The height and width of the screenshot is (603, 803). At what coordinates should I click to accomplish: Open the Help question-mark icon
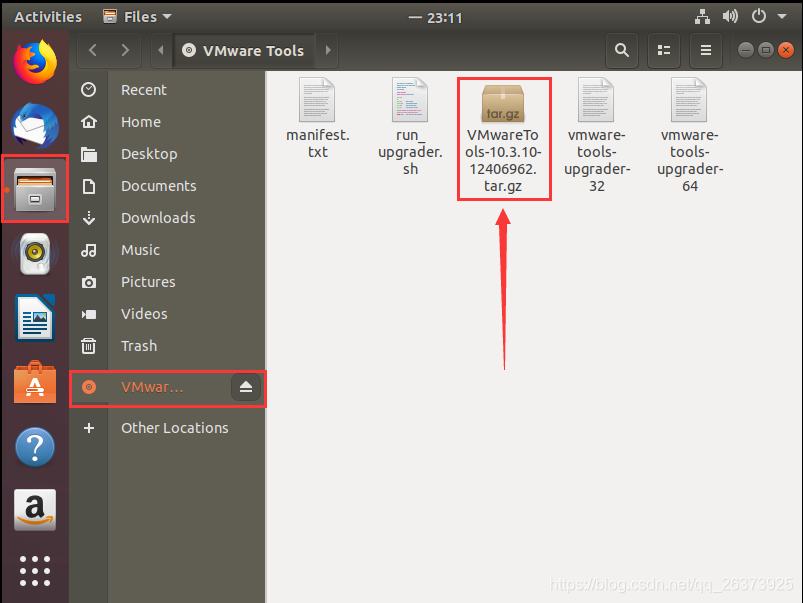coord(35,447)
